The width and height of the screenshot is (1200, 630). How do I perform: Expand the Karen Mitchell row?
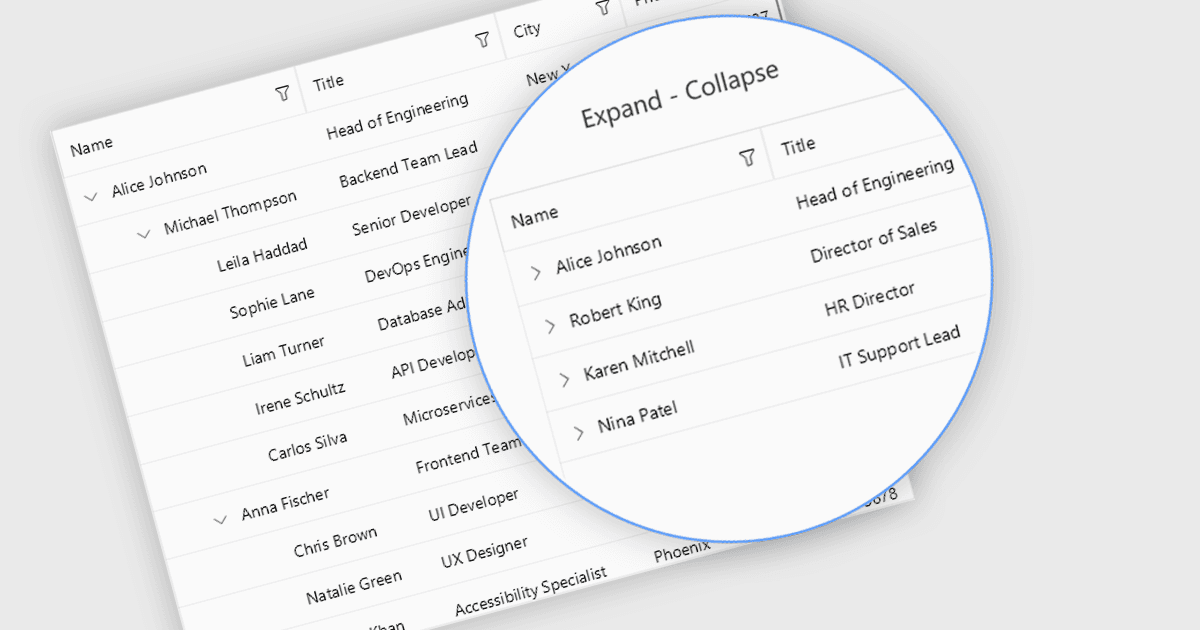[564, 378]
